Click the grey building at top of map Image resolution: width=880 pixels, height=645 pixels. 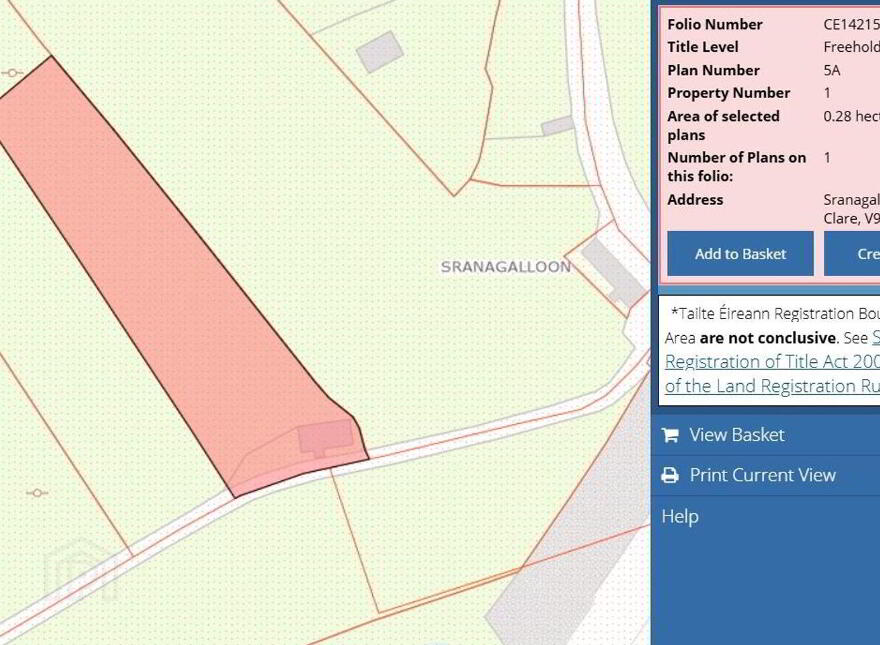tap(380, 52)
